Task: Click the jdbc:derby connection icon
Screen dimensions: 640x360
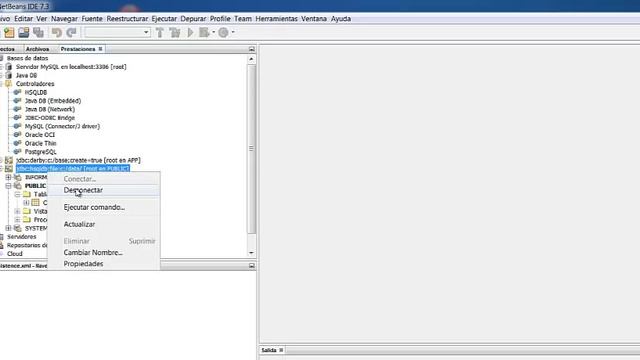Action: tap(9, 160)
